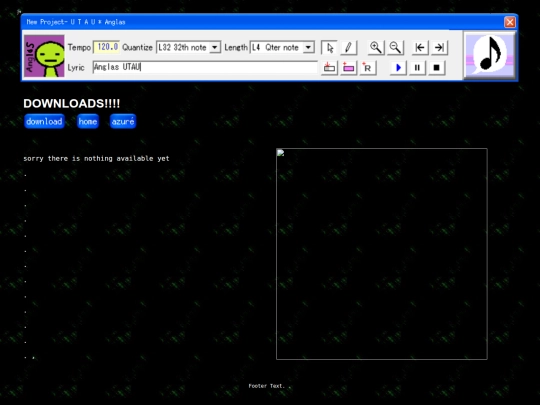Click the Lyric text field
The width and height of the screenshot is (540, 405).
coord(205,67)
